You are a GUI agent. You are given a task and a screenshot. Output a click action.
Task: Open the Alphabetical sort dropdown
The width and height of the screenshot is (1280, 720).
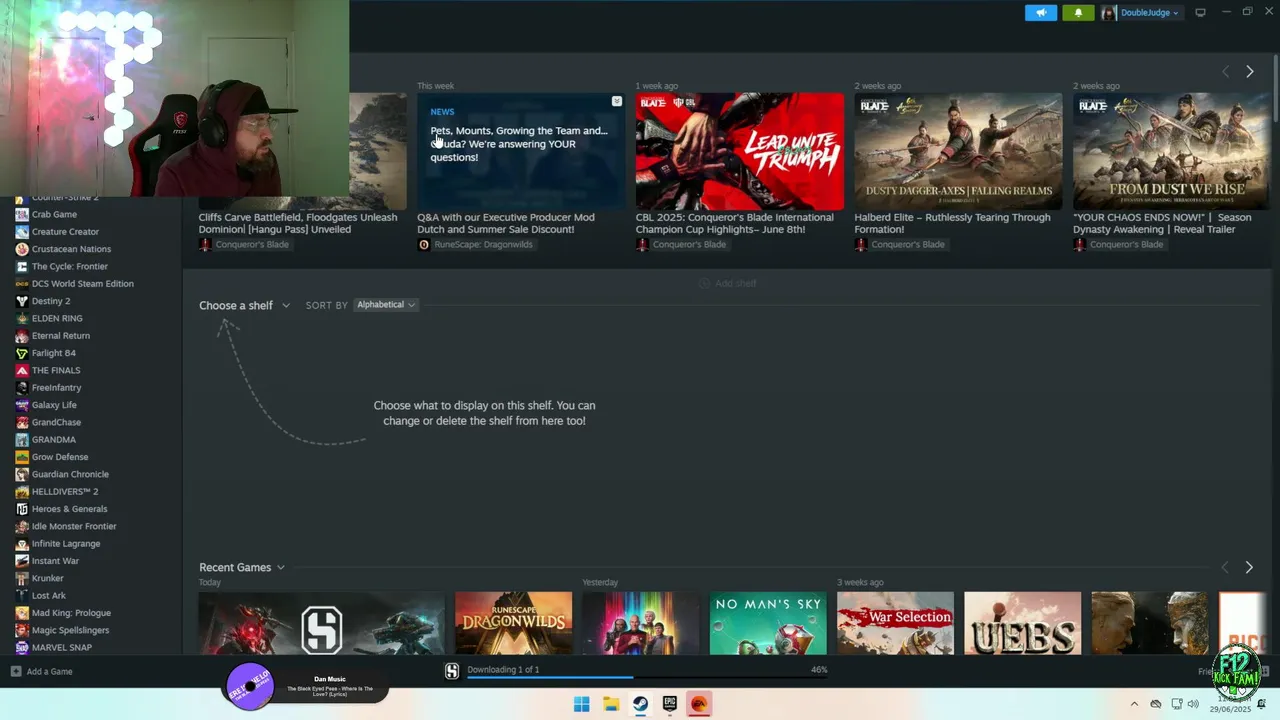click(385, 305)
